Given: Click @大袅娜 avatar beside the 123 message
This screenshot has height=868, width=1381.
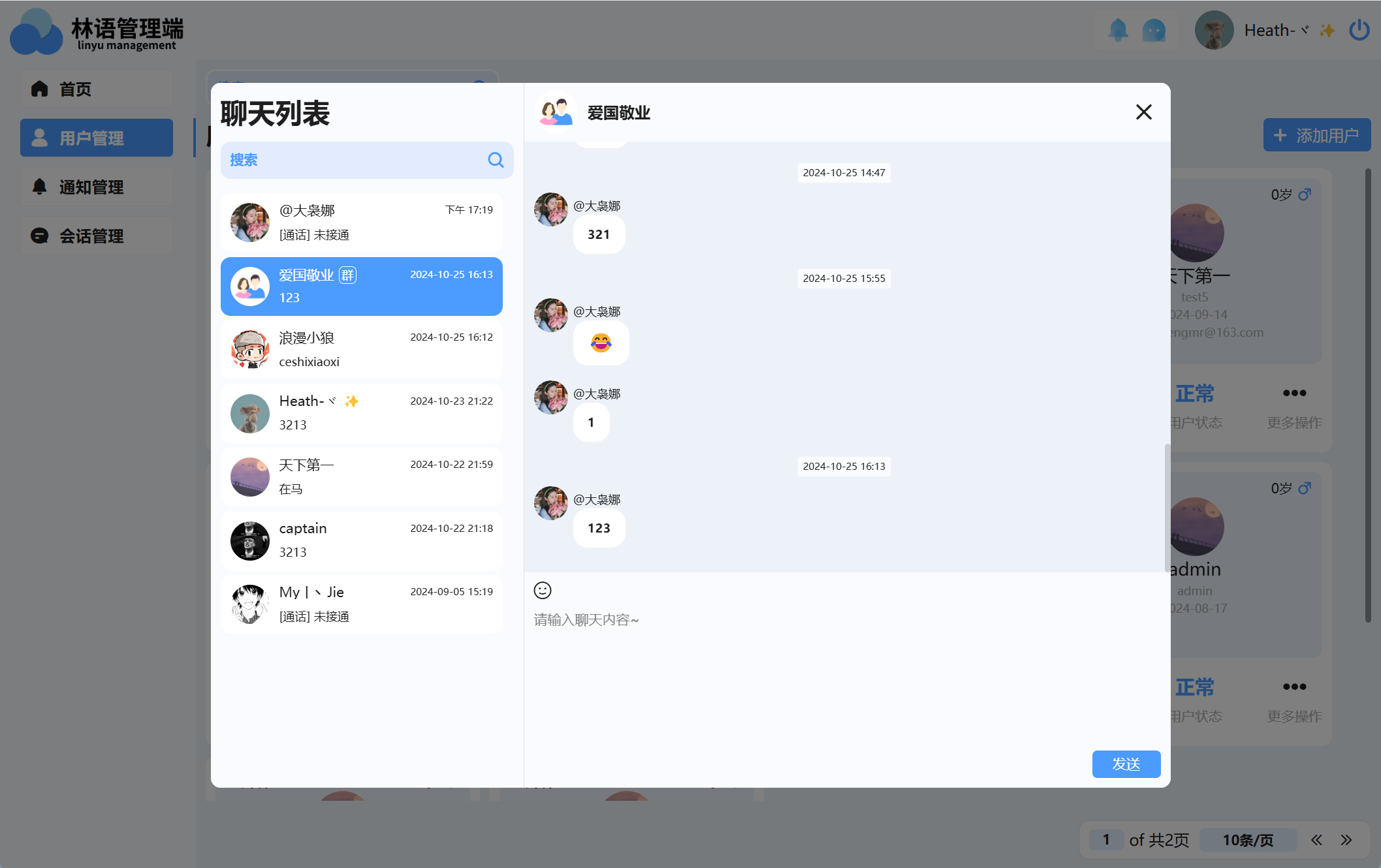Looking at the screenshot, I should coord(551,503).
